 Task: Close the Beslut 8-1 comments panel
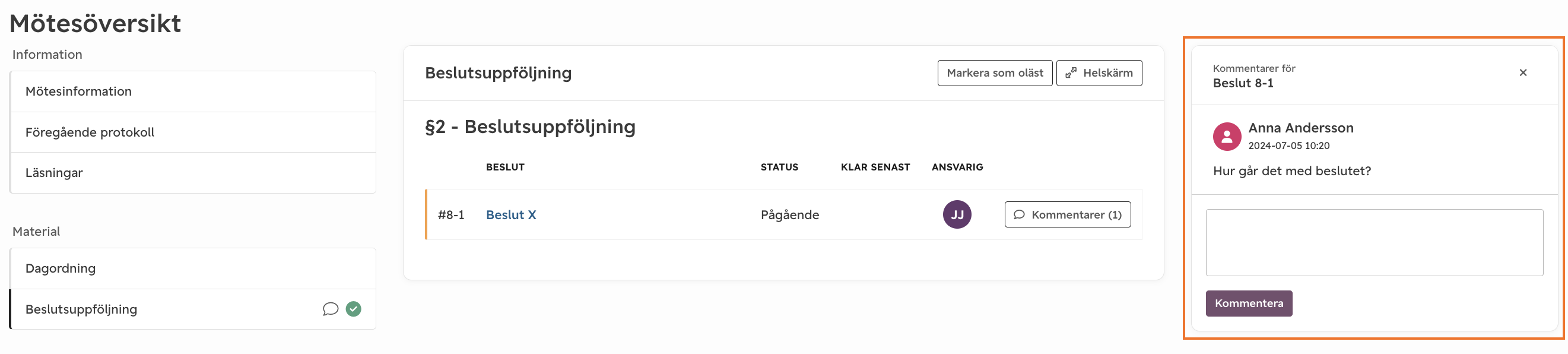(1522, 72)
